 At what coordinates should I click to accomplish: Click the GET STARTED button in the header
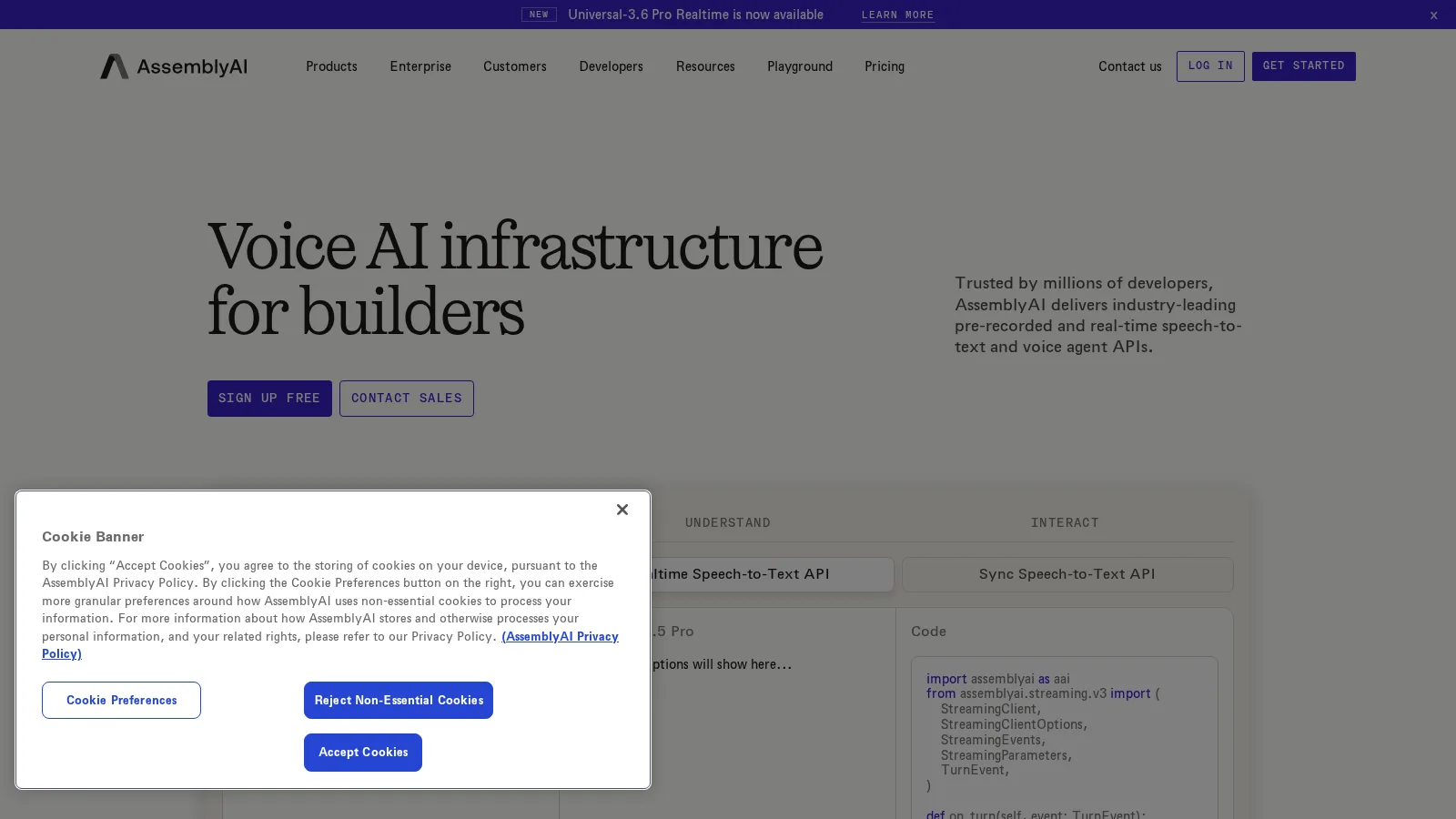[1303, 66]
